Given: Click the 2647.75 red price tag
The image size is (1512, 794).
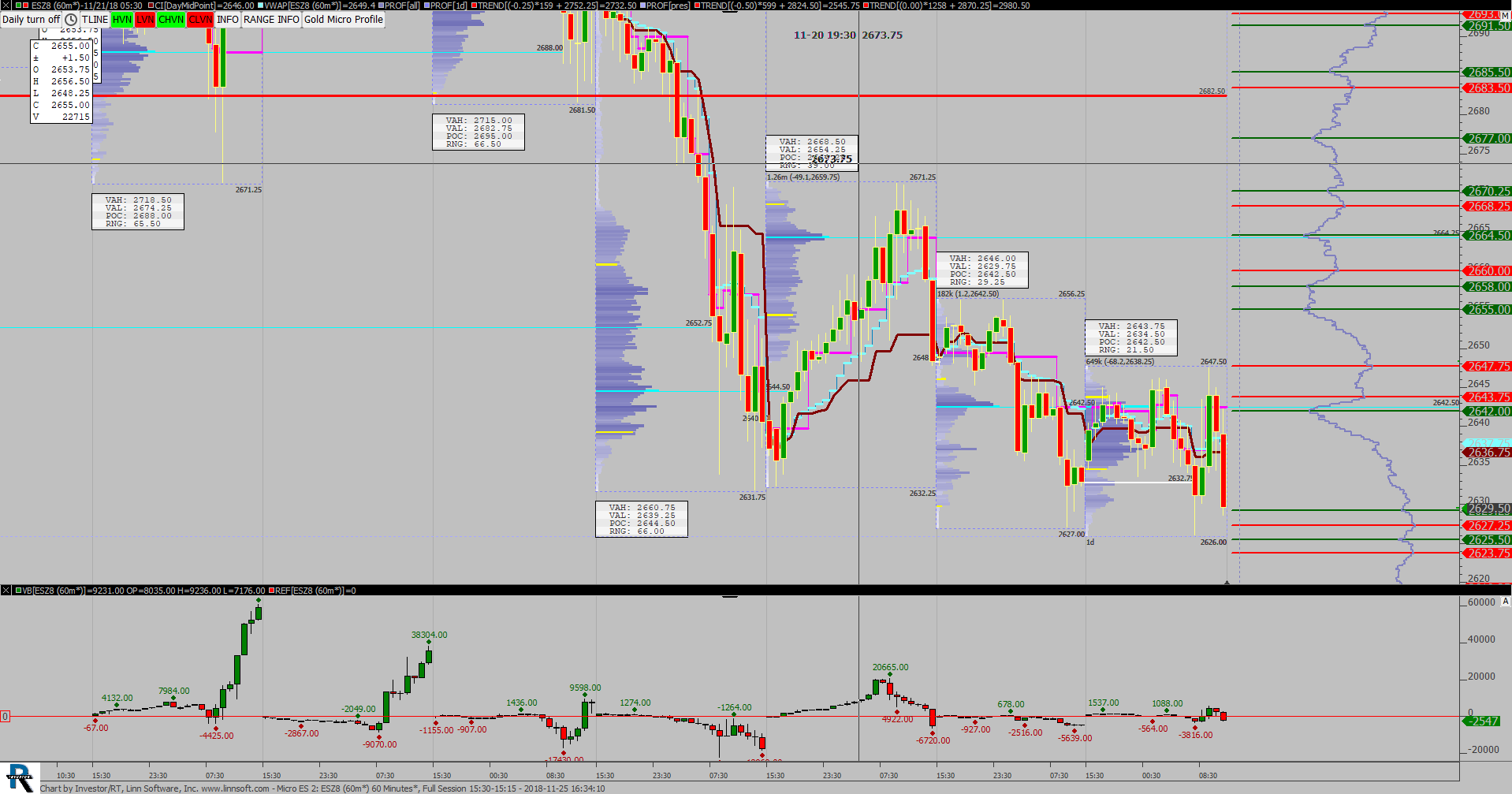Looking at the screenshot, I should pyautogui.click(x=1487, y=367).
